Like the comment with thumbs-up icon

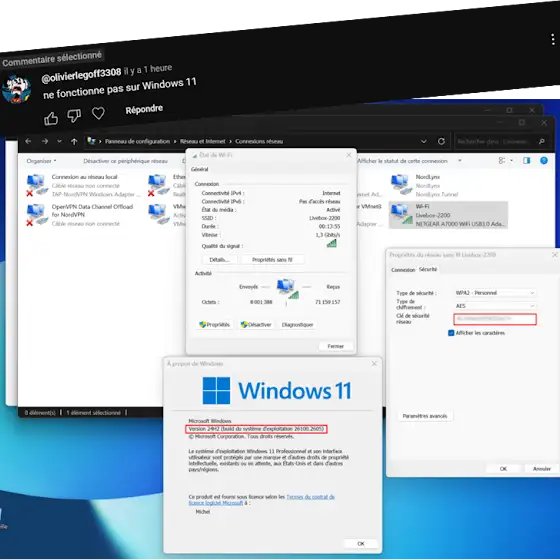click(x=51, y=118)
